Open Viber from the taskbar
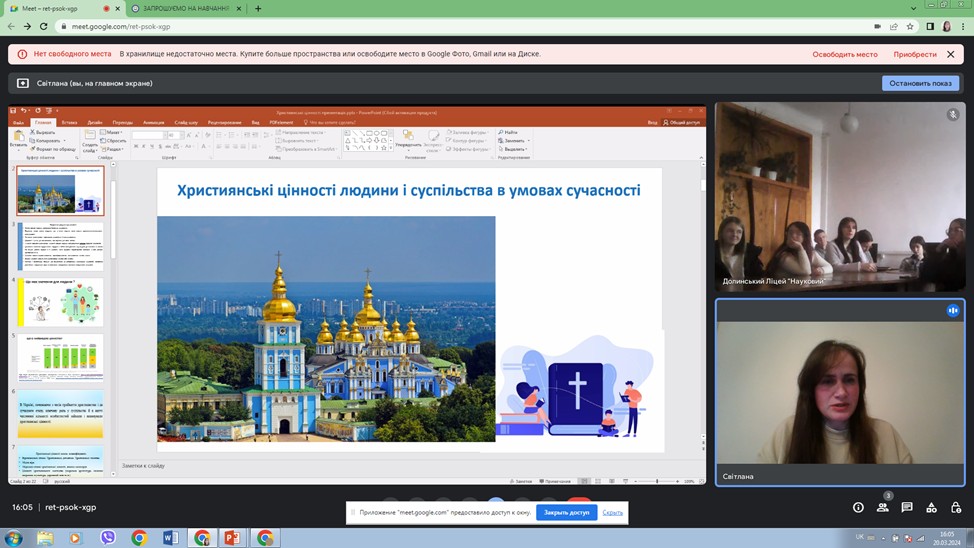Screen dimensions: 974x548 pyautogui.click(x=107, y=537)
